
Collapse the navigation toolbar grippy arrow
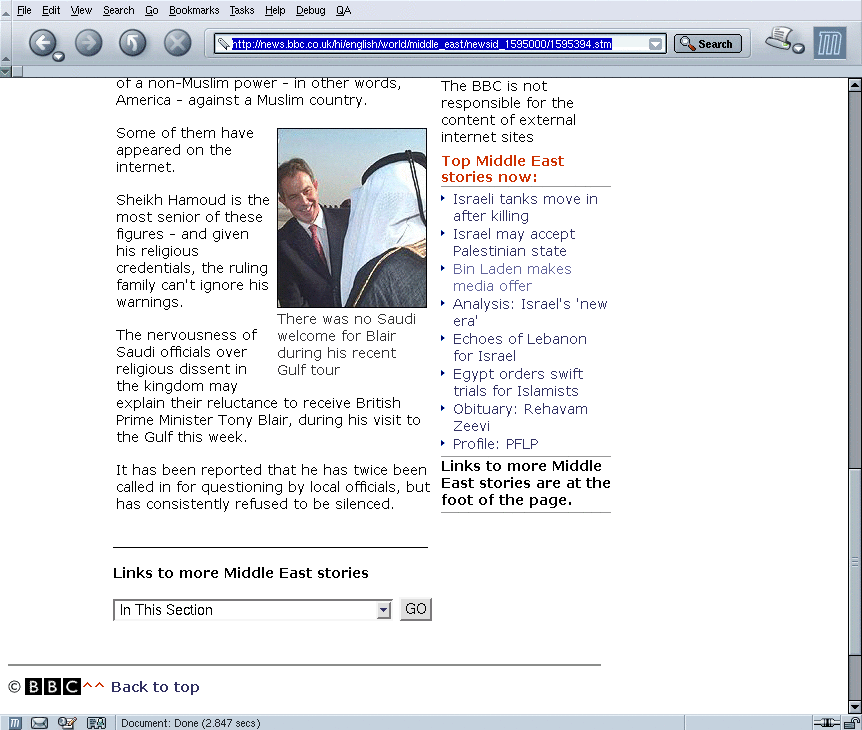5,57
